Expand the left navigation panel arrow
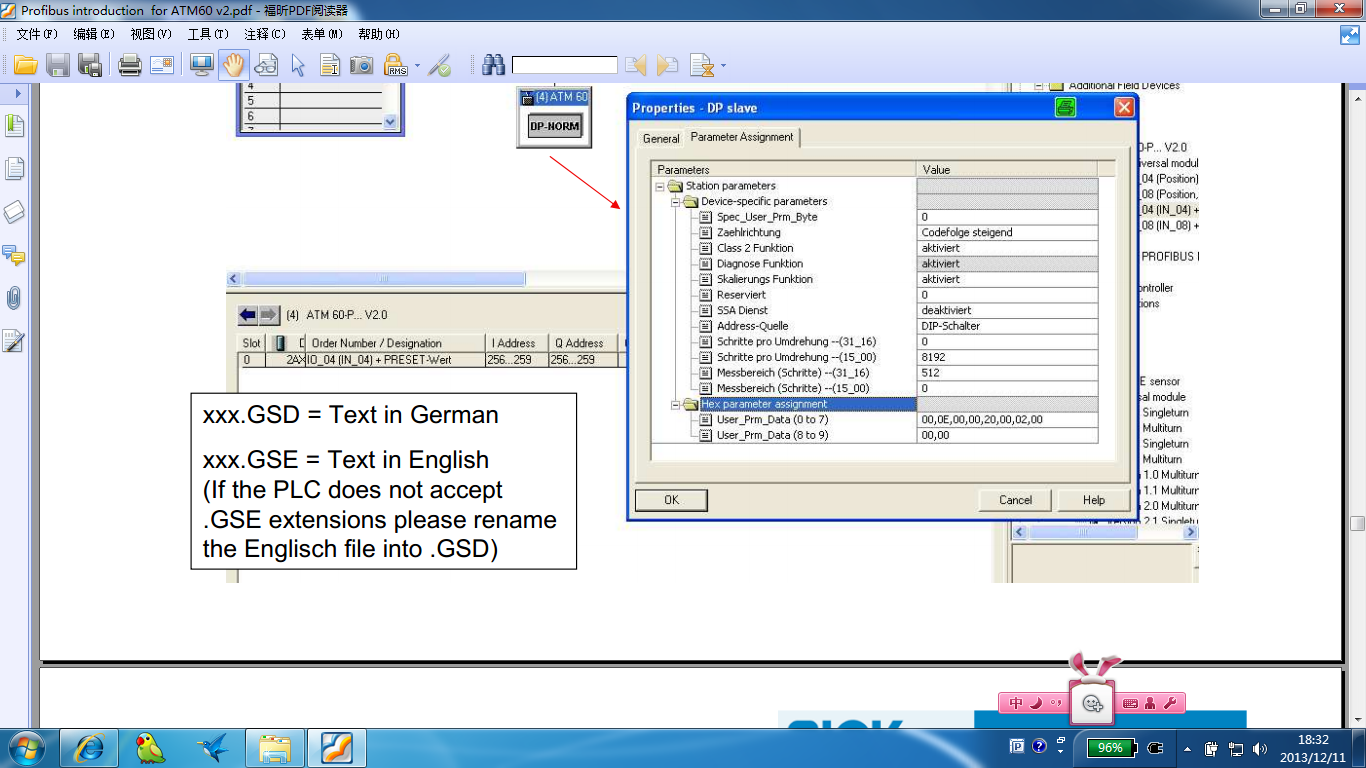1366x768 pixels. pyautogui.click(x=17, y=93)
